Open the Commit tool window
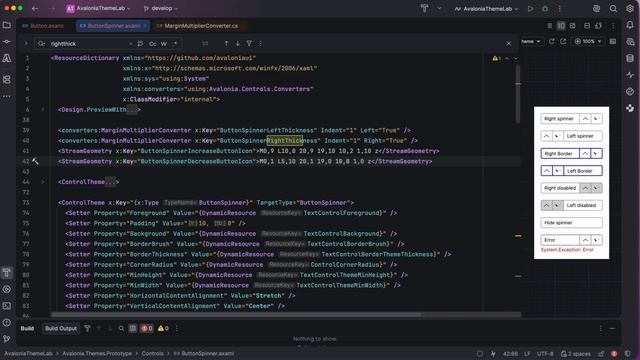Screen dimensions: 640x360 pos(7,42)
